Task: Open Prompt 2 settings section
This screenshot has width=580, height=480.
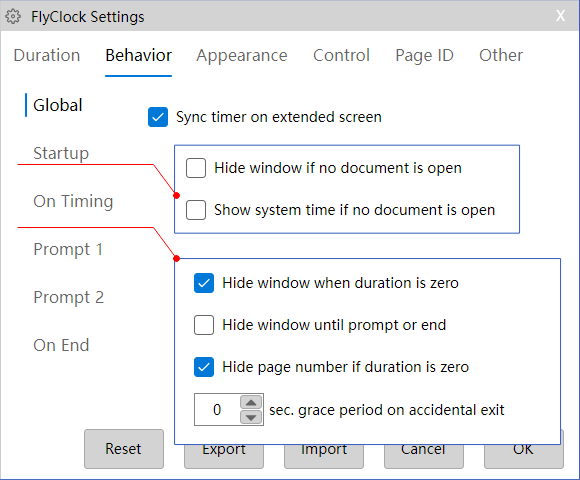Action: point(68,297)
